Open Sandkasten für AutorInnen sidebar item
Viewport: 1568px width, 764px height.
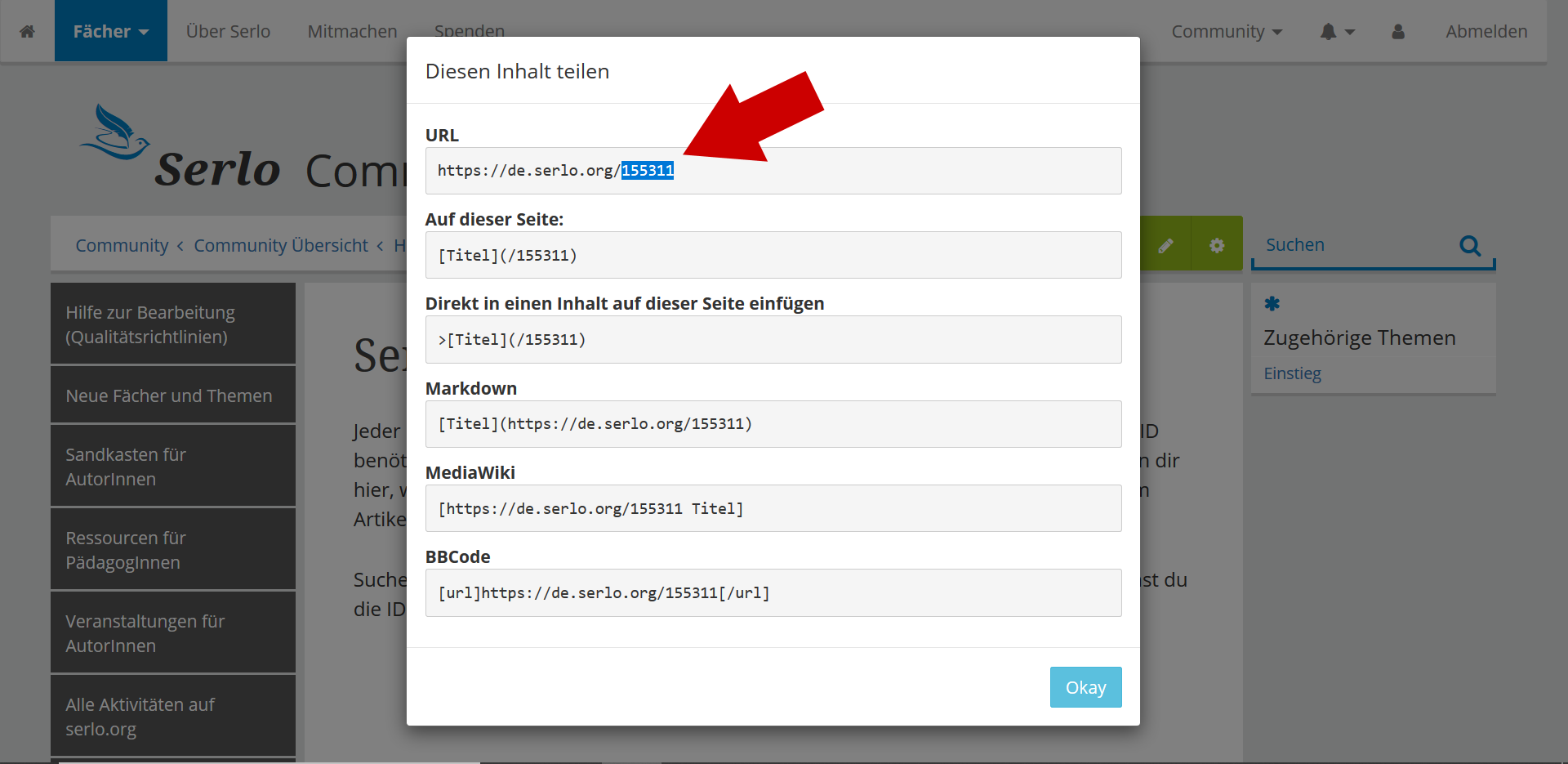pyautogui.click(x=173, y=466)
